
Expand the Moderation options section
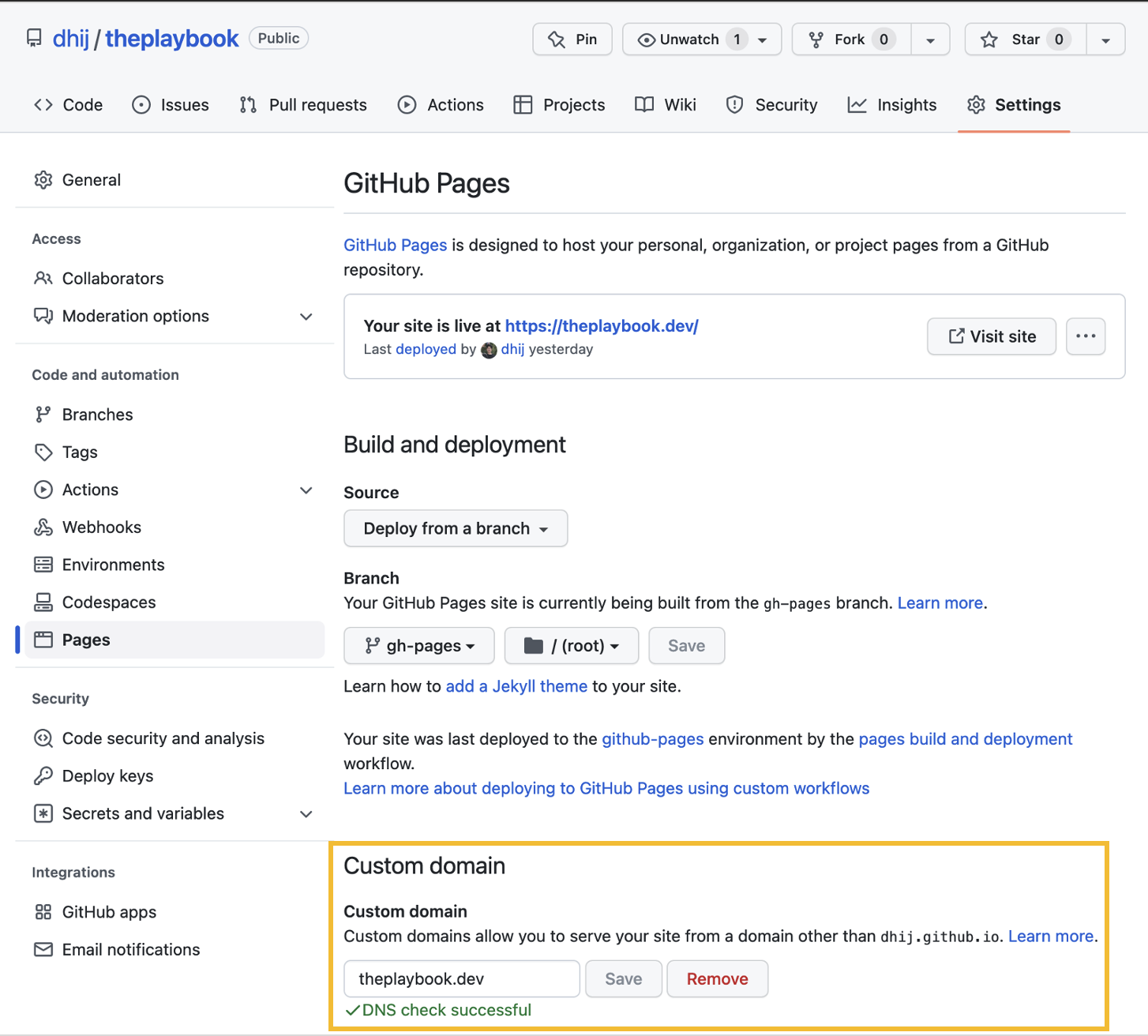[306, 317]
